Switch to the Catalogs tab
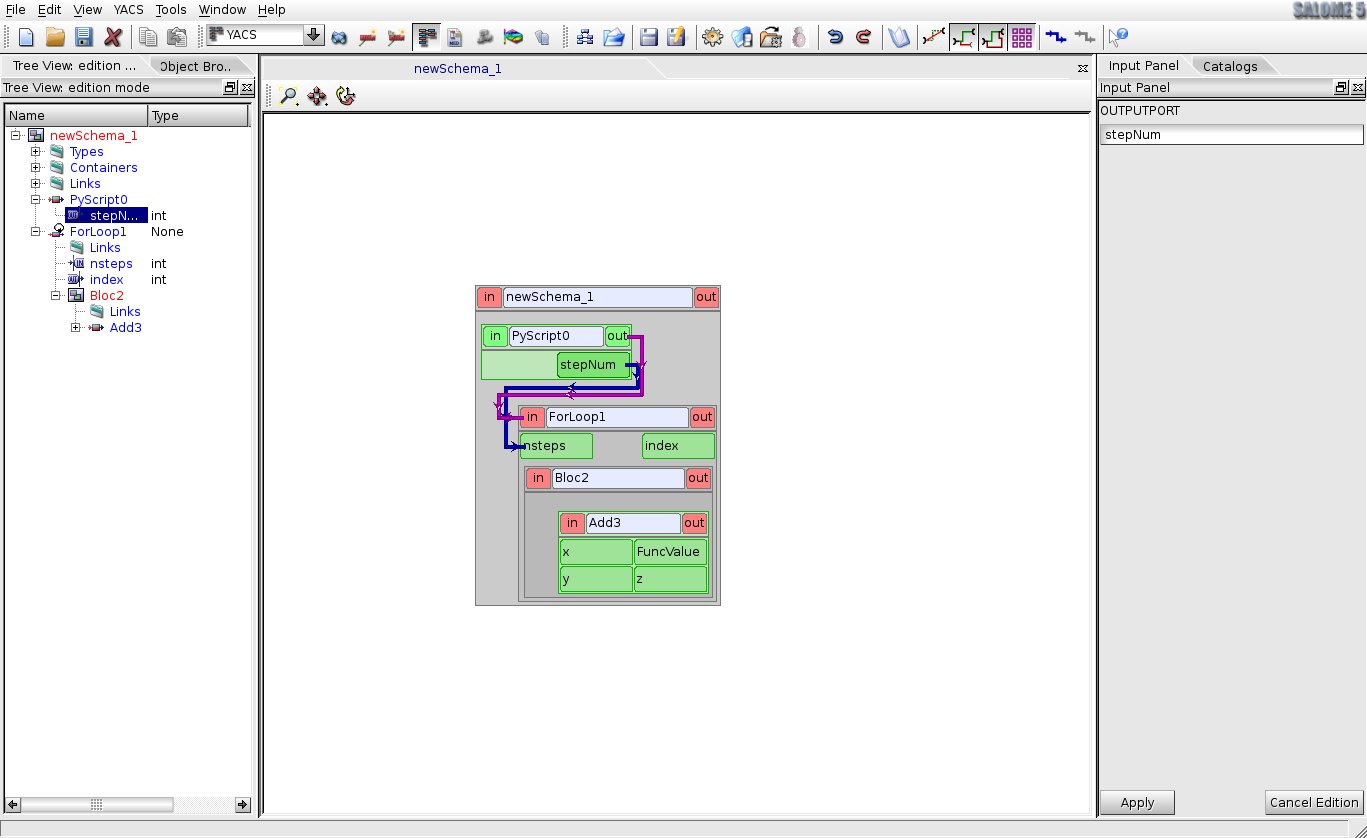The width and height of the screenshot is (1367, 838). click(x=1230, y=66)
